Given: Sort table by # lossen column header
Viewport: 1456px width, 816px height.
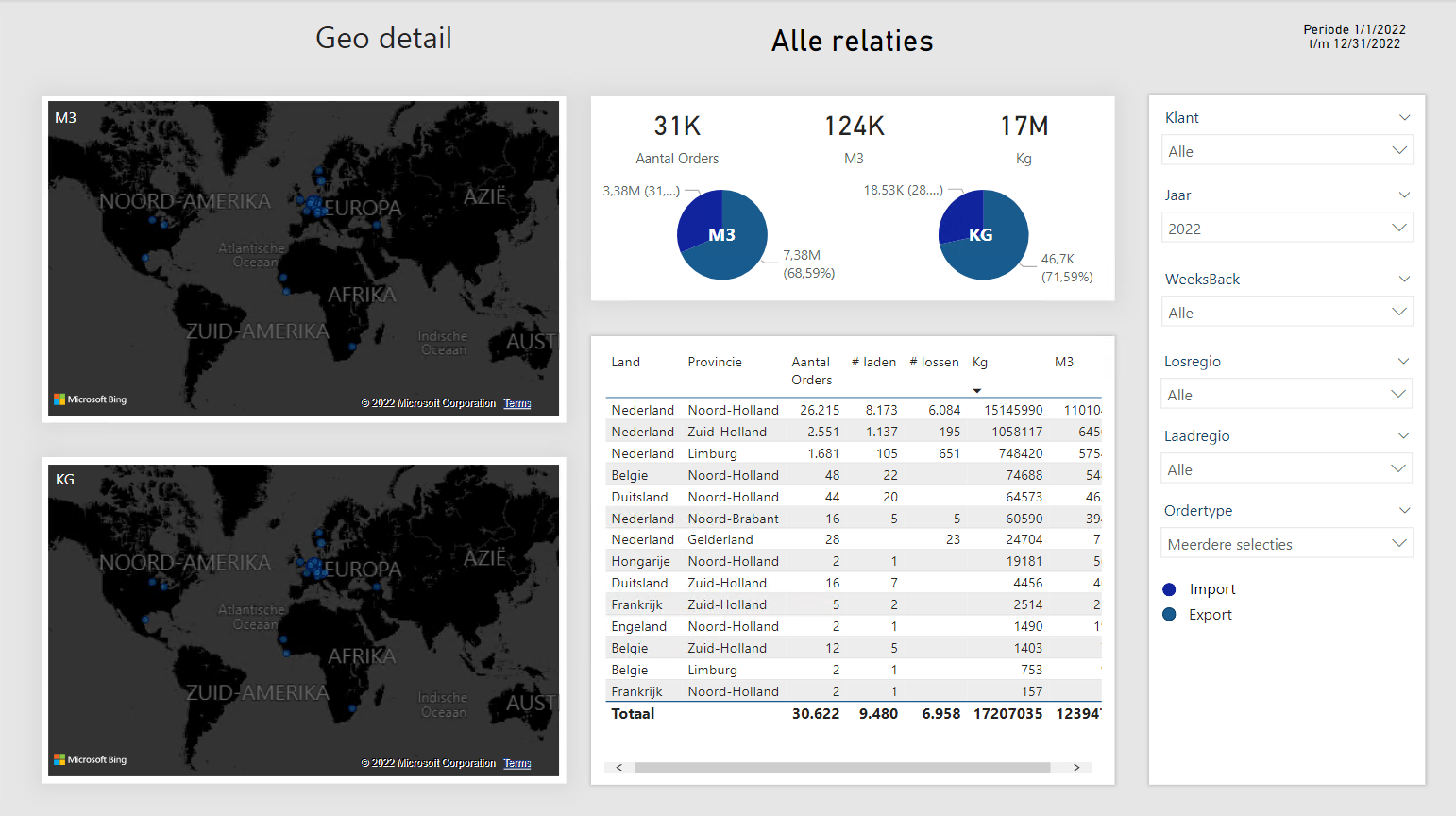Looking at the screenshot, I should point(934,362).
